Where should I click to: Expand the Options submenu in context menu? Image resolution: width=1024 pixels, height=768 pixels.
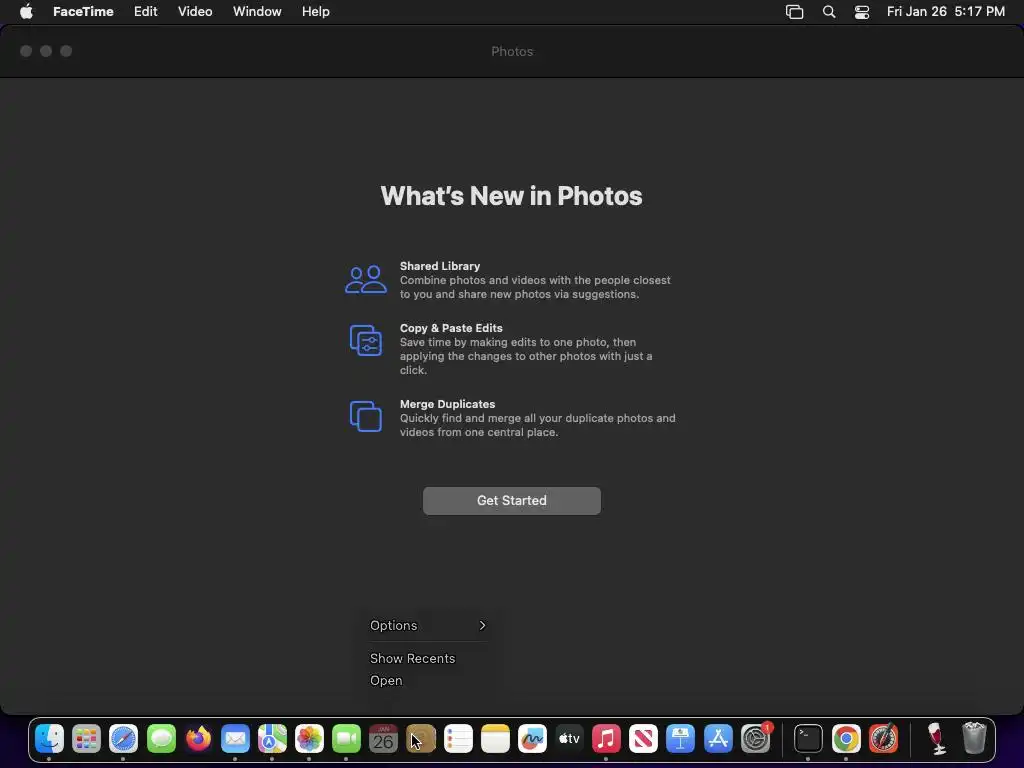[x=428, y=626]
